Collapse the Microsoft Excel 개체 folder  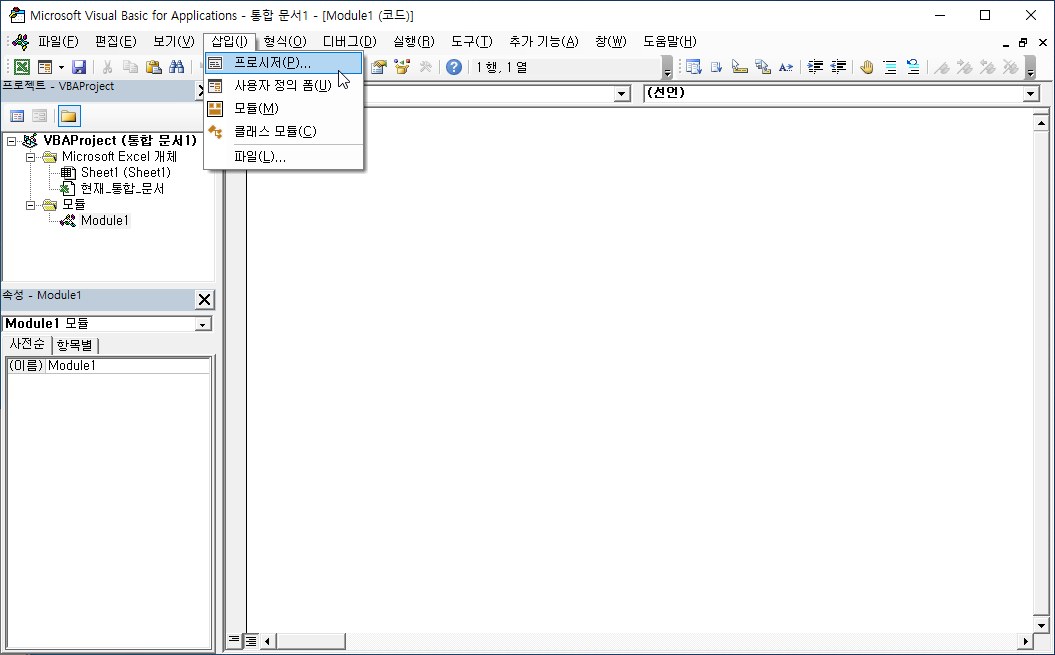[x=30, y=157]
